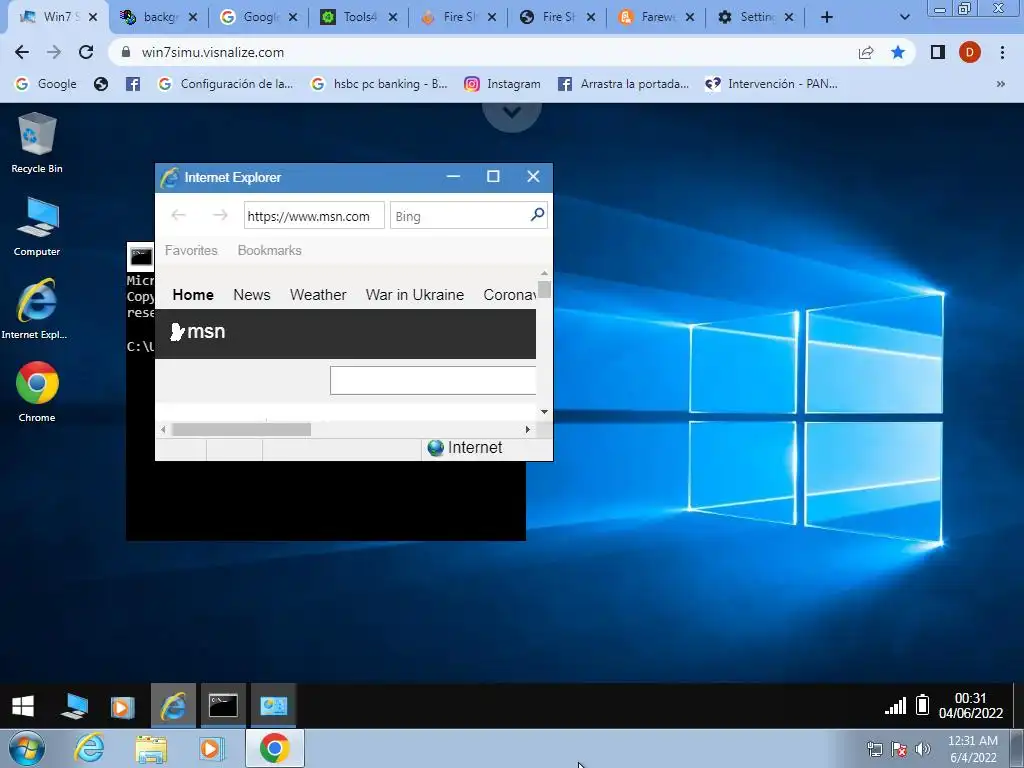Go forward in Internet Explorer window
Screen dimensions: 1024x768
click(x=220, y=215)
